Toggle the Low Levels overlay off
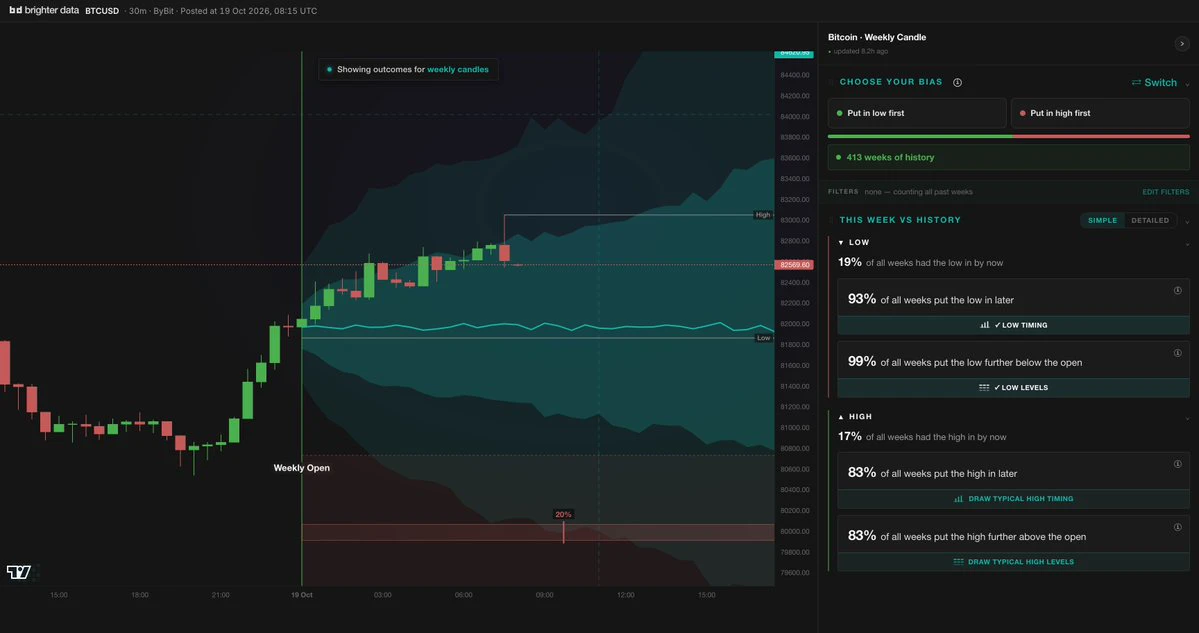This screenshot has height=633, width=1199. click(1013, 388)
